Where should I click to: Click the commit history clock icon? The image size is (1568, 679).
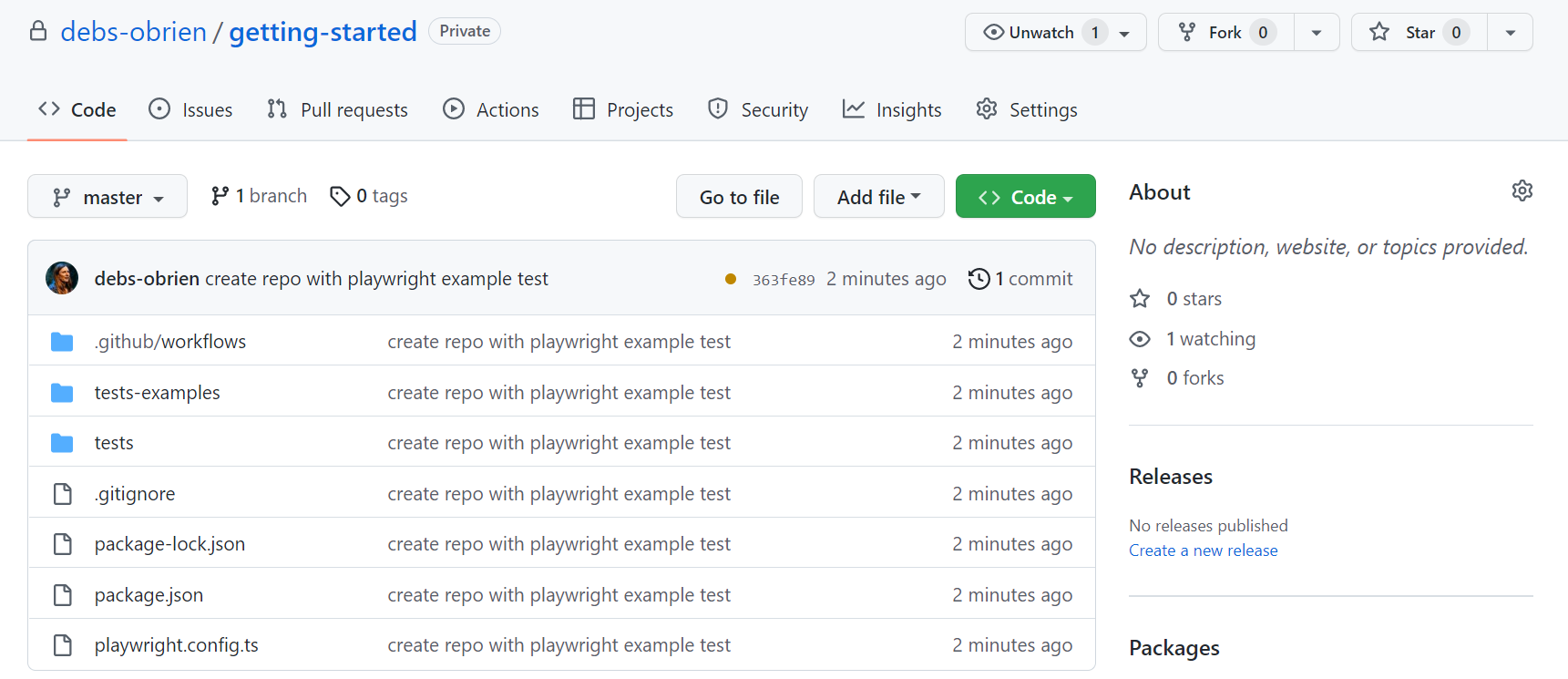(979, 279)
